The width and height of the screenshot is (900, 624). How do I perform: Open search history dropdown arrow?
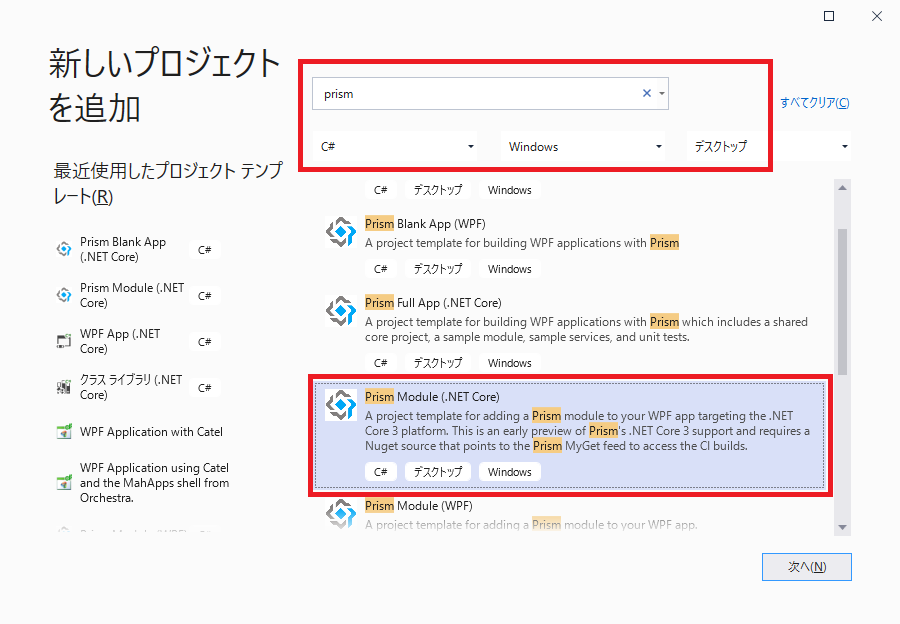tap(662, 93)
